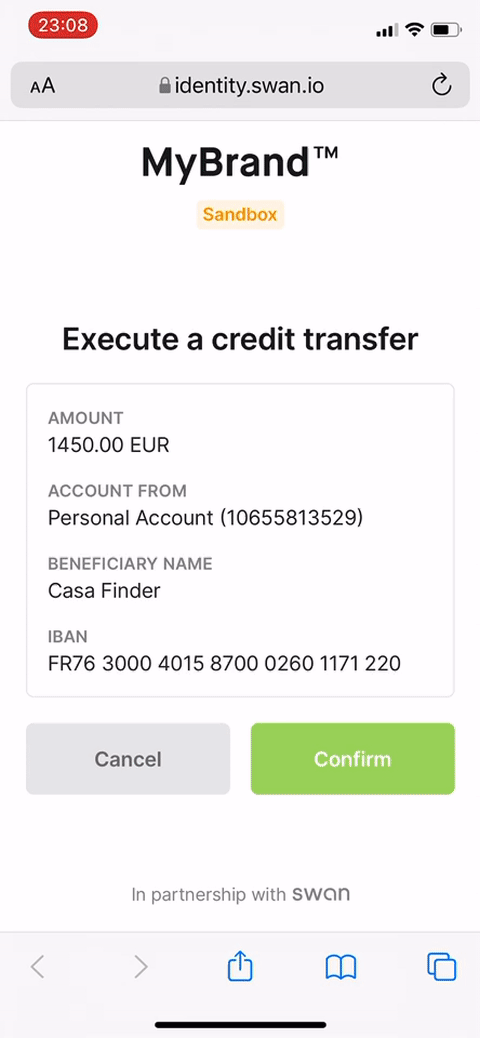Cancel the credit transfer
Viewport: 480px width, 1038px height.
pyautogui.click(x=128, y=759)
